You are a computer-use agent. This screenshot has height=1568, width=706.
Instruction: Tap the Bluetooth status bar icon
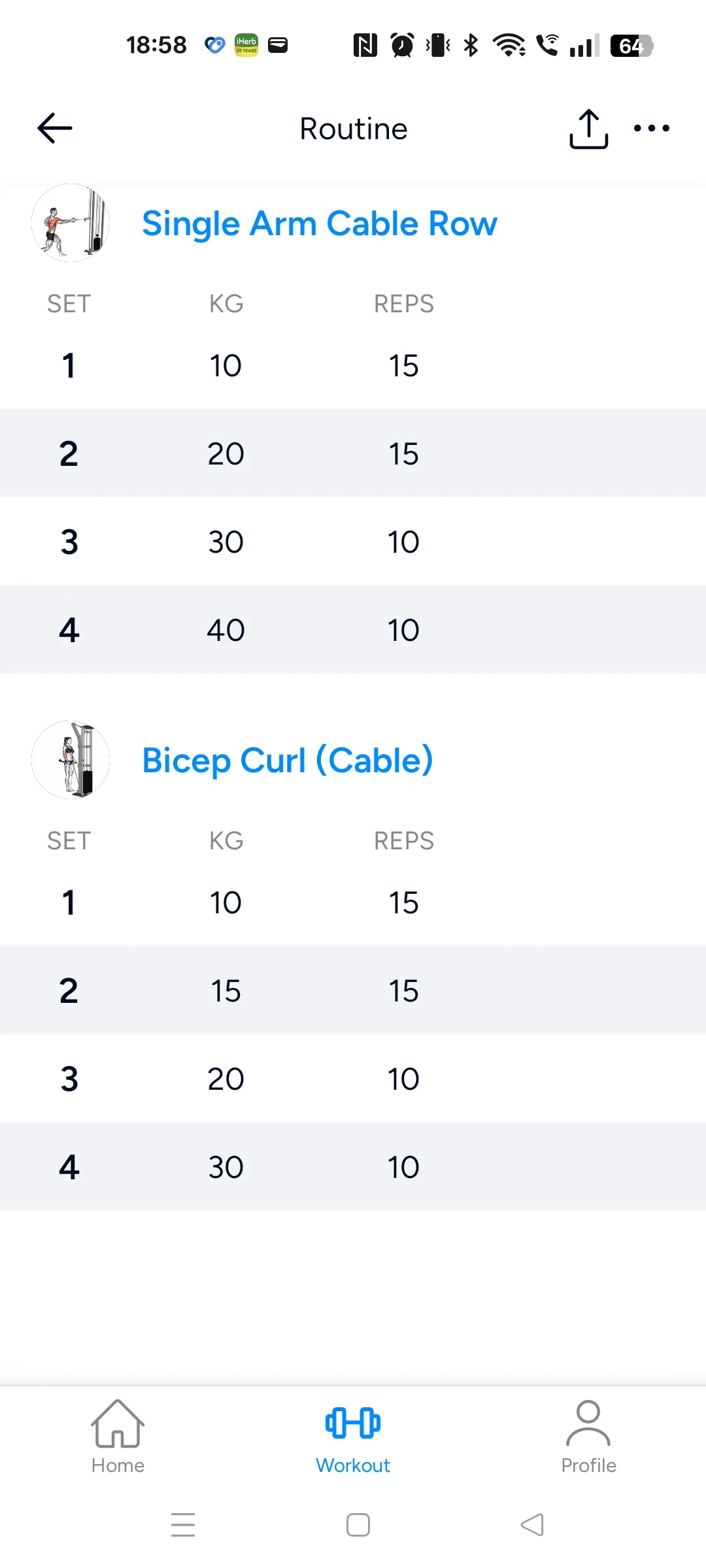471,45
